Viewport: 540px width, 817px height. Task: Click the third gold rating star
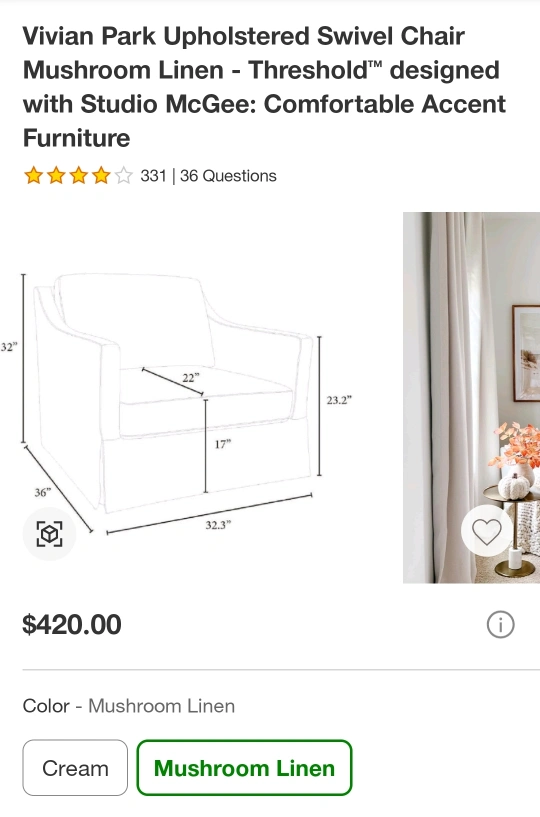[78, 176]
